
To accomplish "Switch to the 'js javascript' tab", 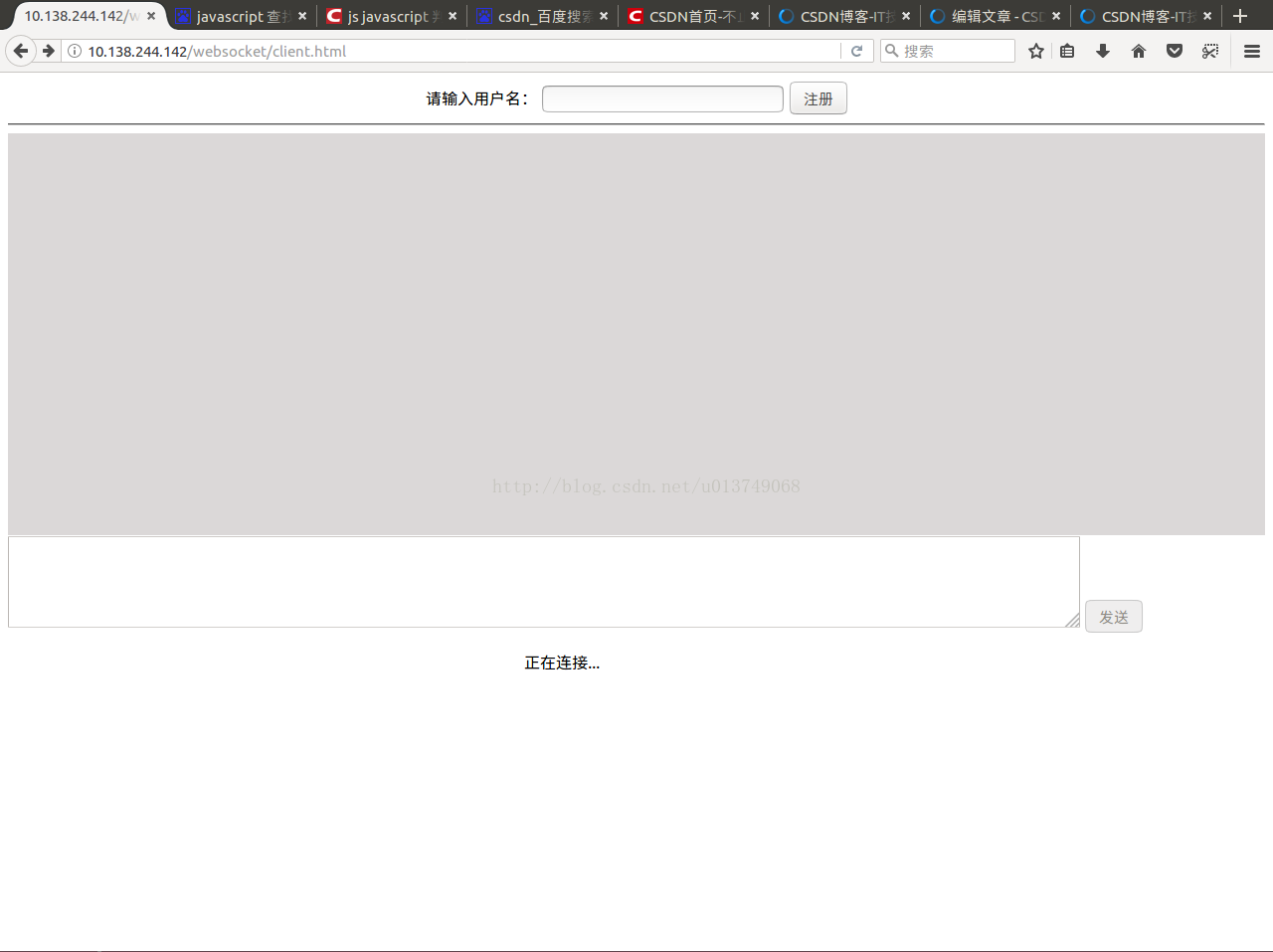I will 392,16.
